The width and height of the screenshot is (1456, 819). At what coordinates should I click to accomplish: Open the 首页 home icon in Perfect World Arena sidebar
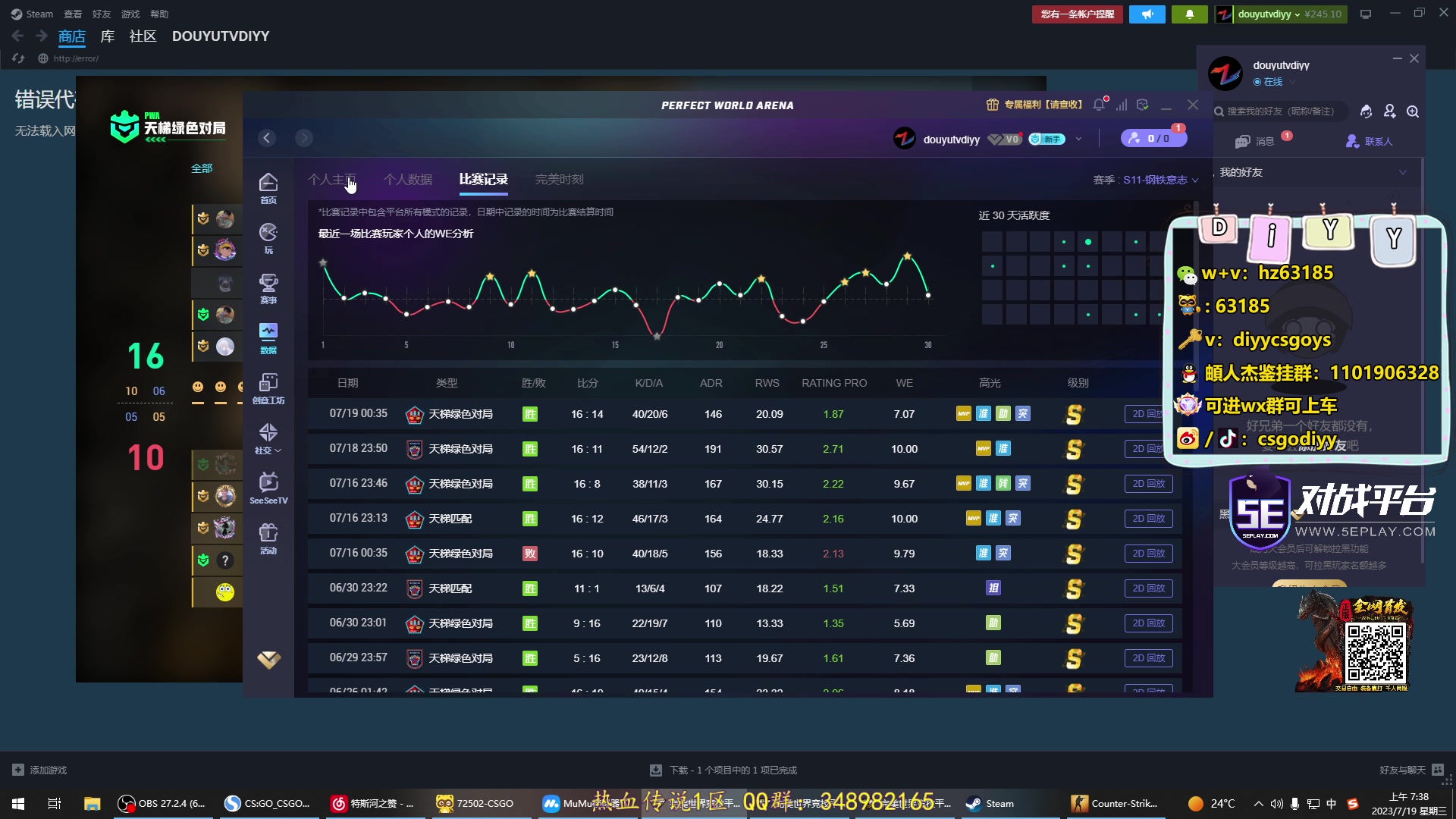(268, 188)
